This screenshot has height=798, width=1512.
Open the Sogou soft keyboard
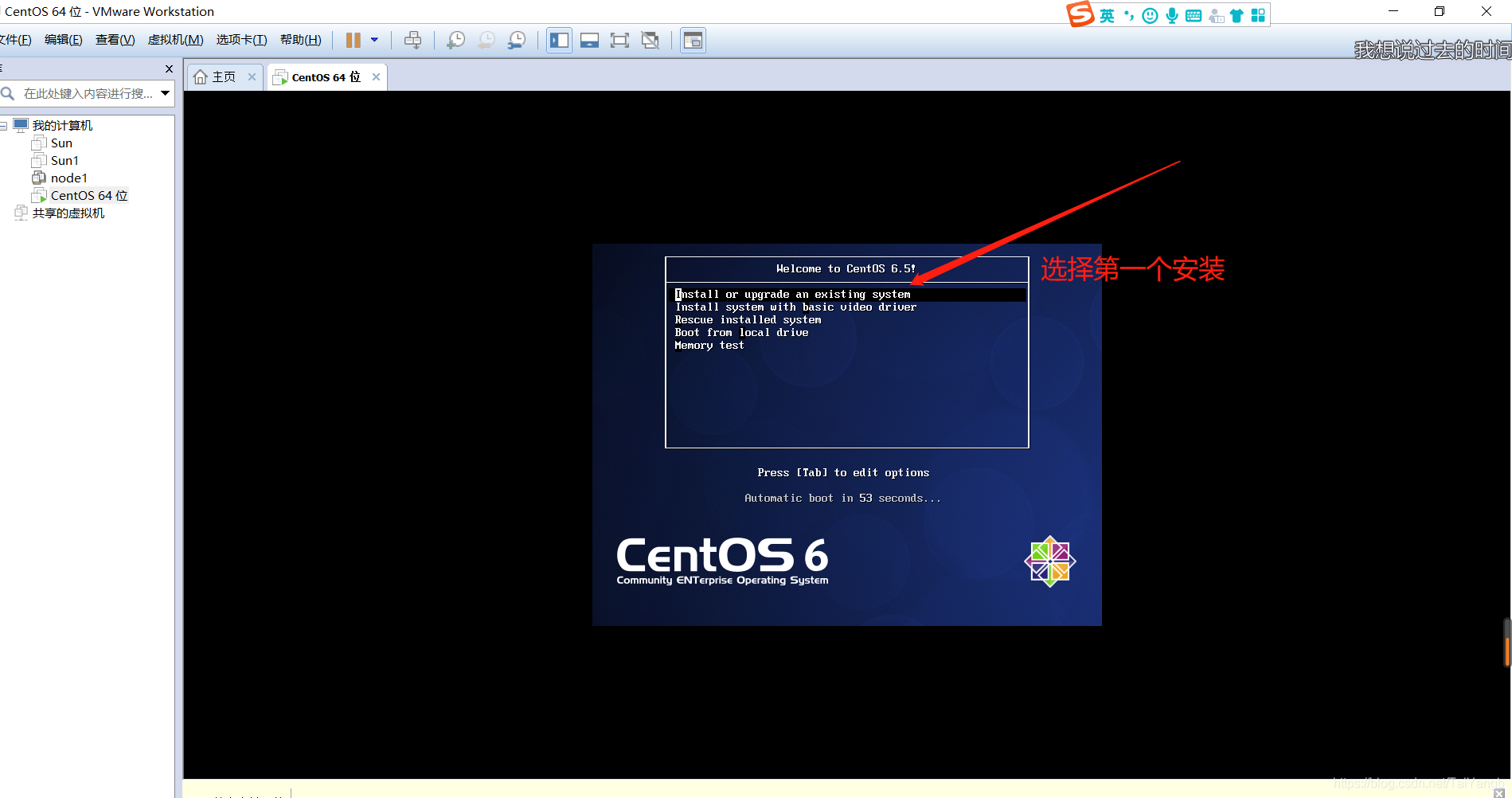pos(1194,16)
